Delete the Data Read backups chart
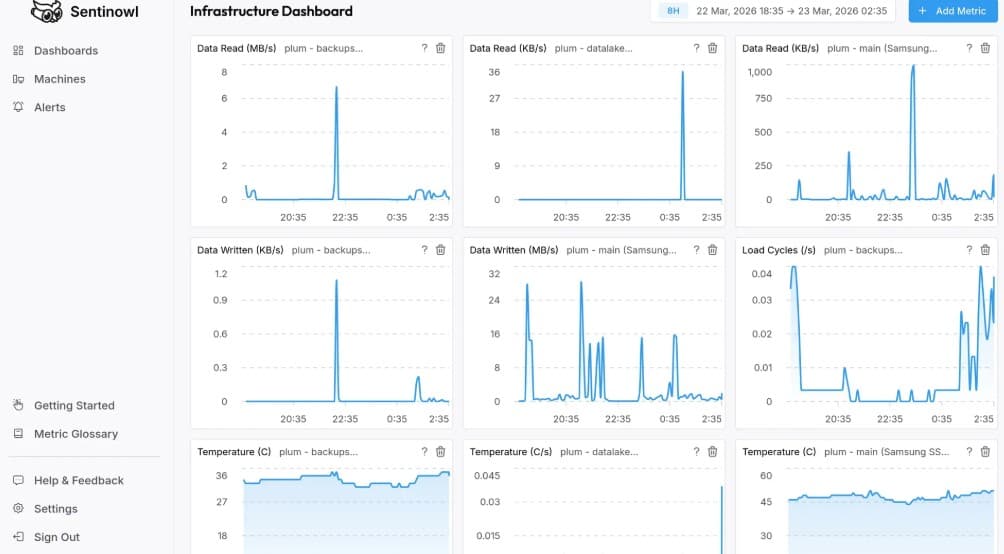Viewport: 1004px width, 554px height. [x=441, y=48]
